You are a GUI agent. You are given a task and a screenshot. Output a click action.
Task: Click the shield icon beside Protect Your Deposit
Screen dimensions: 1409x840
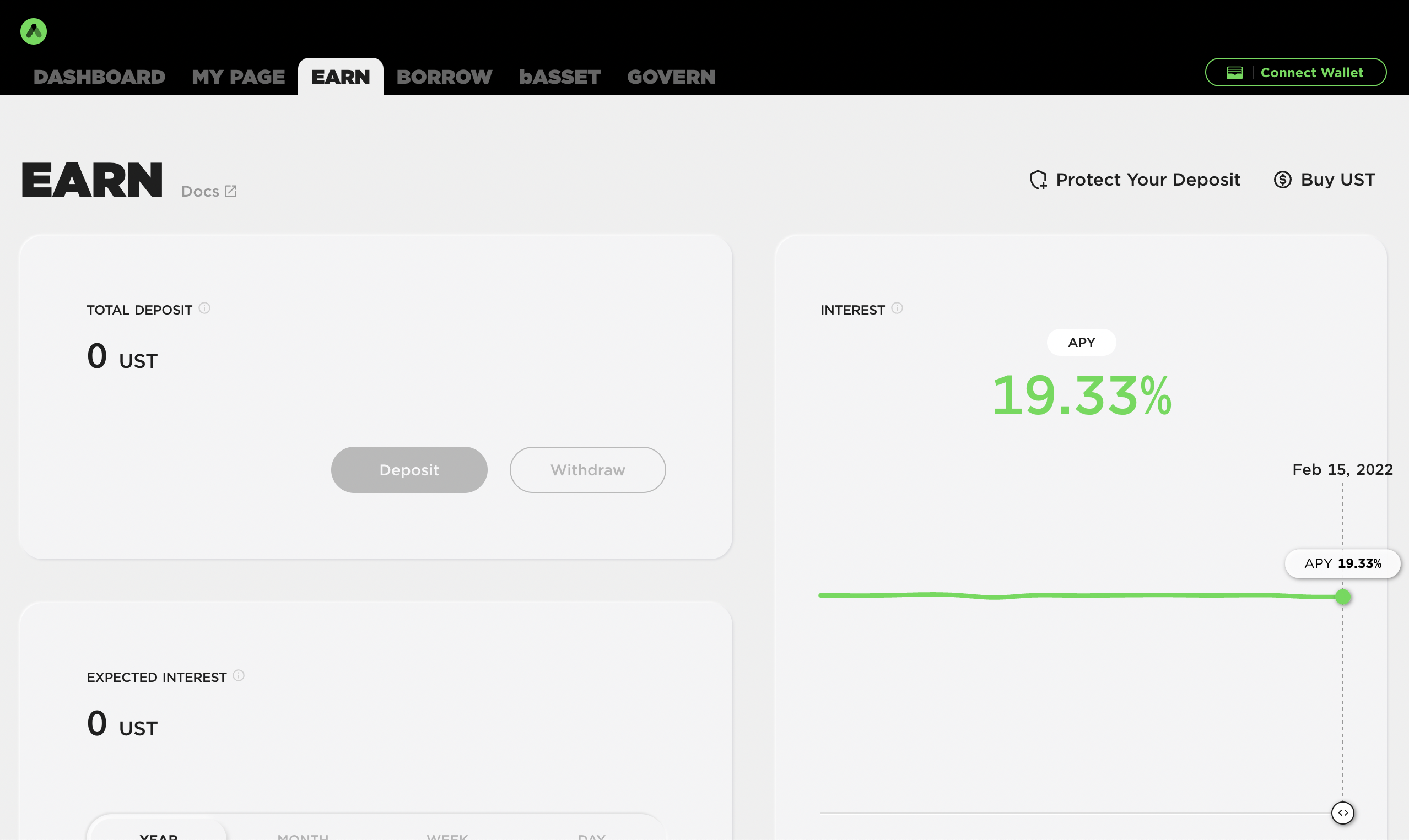[x=1038, y=180]
